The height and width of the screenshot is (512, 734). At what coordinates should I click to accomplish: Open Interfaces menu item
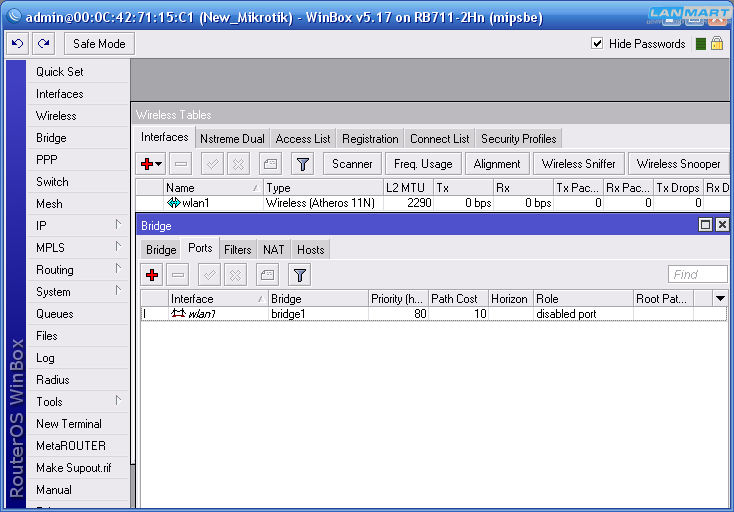click(x=78, y=94)
